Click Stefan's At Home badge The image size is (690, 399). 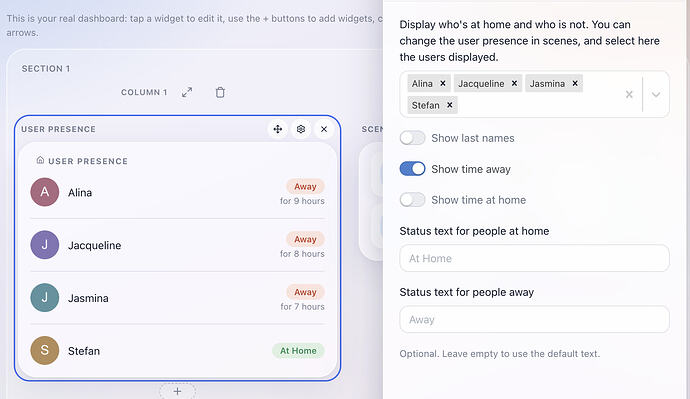[x=298, y=351]
